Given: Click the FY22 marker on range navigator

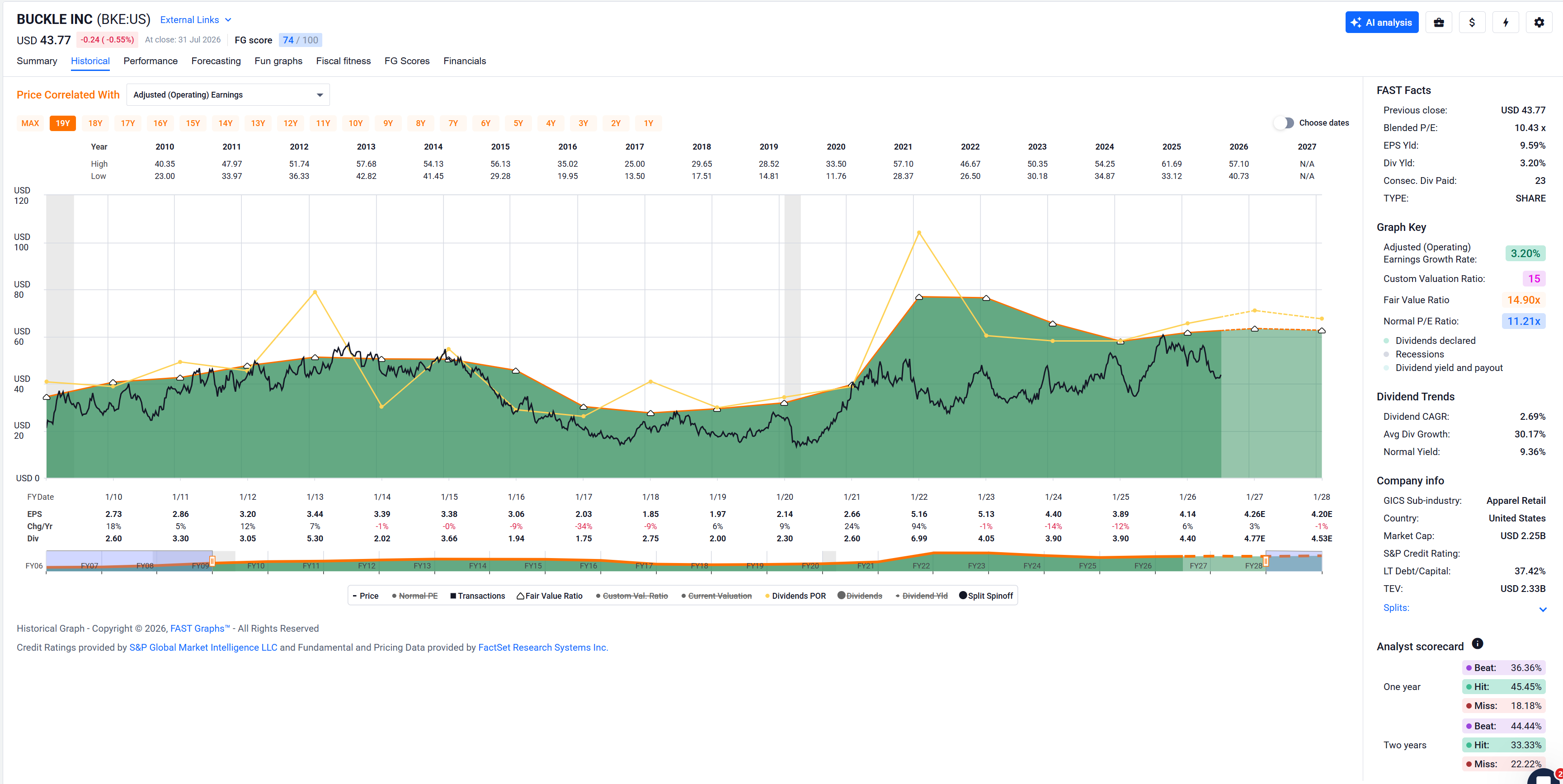Looking at the screenshot, I should click(x=921, y=566).
